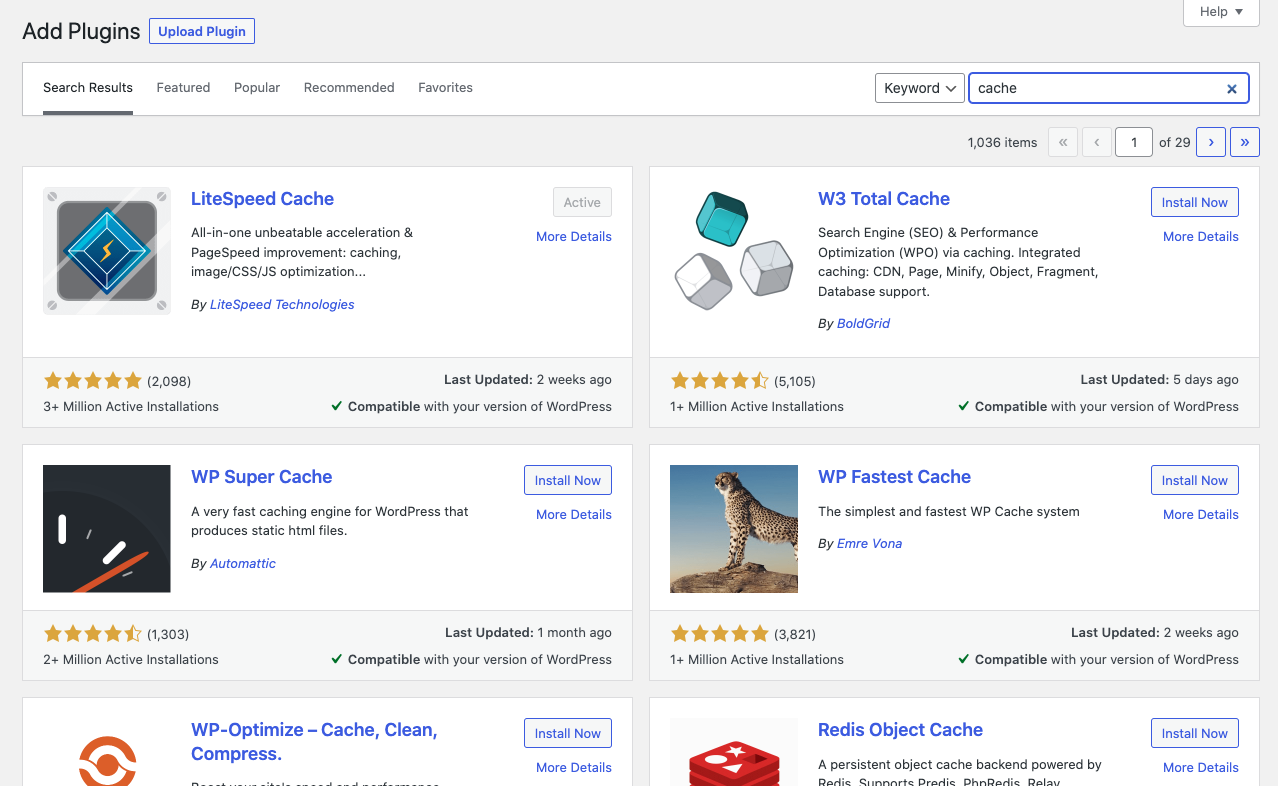Open the LiteSpeed Cache plugin icon
Image resolution: width=1278 pixels, height=786 pixels.
pos(107,251)
